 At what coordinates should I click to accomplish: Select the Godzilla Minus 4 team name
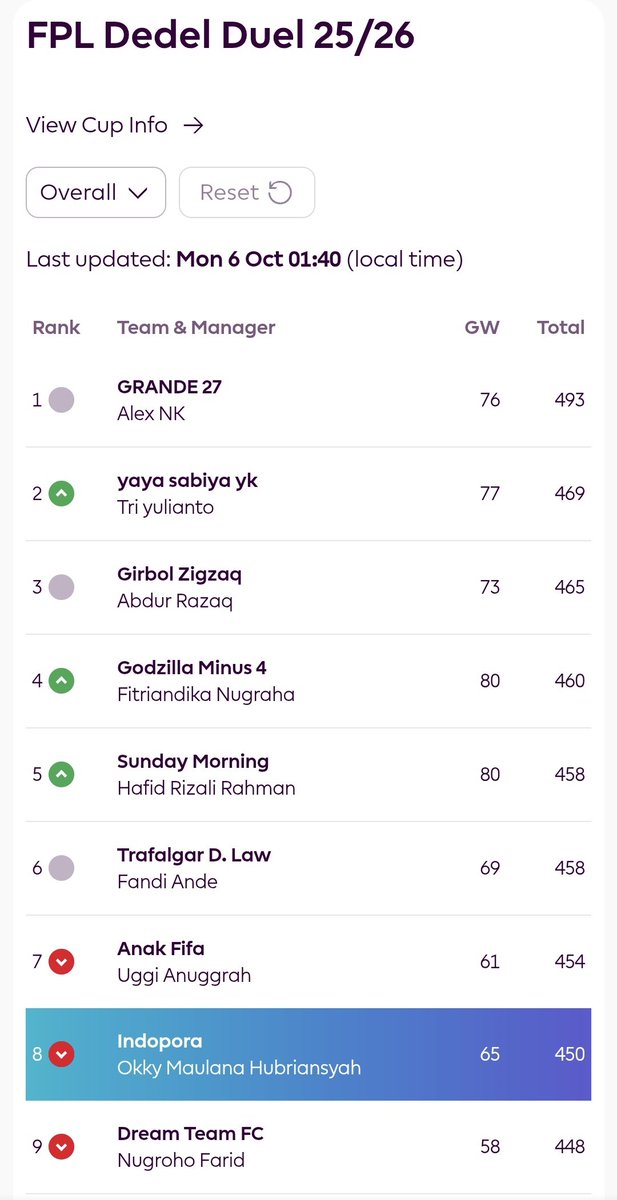click(x=192, y=668)
